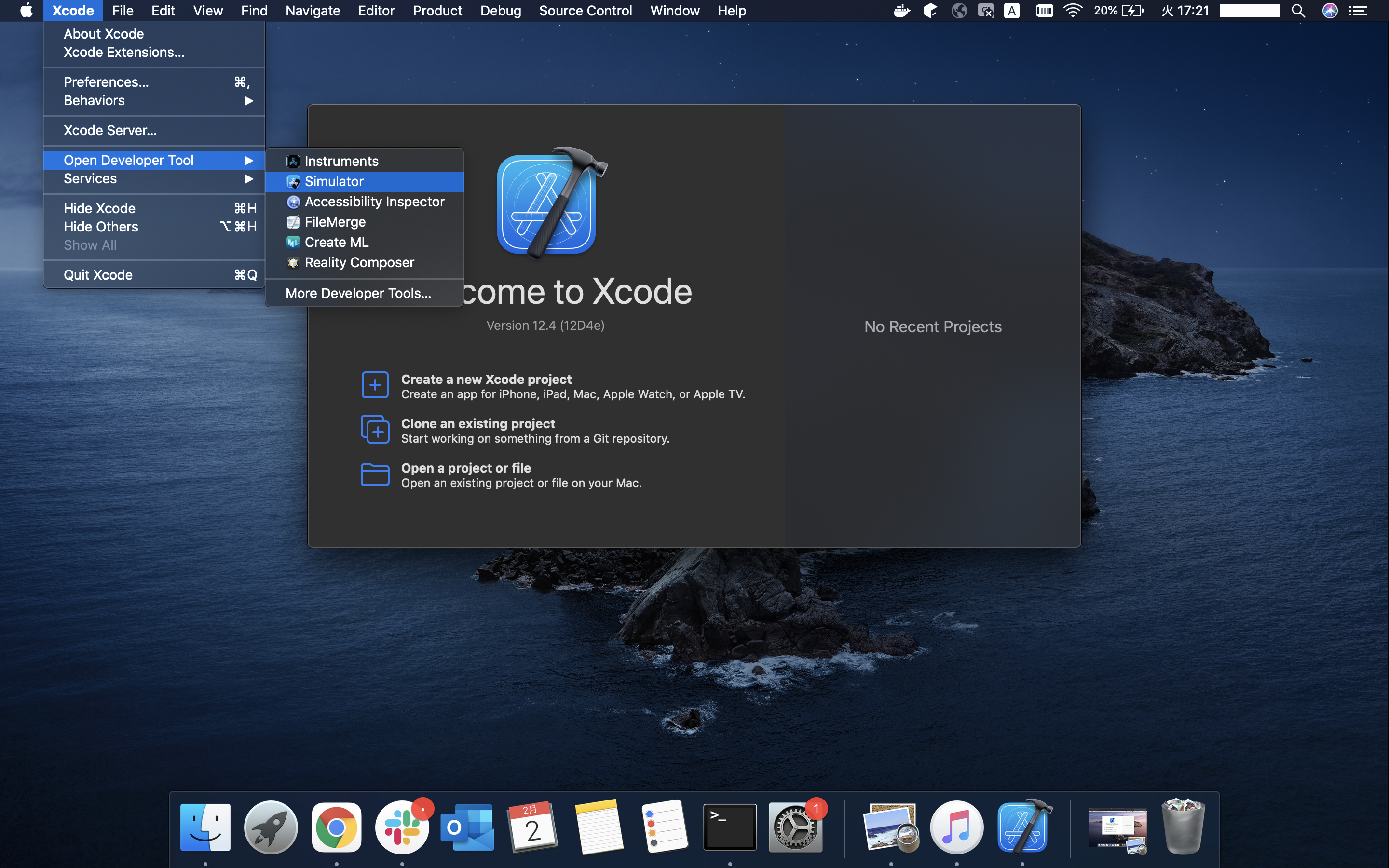Open FileMerge developer tool
Image resolution: width=1389 pixels, height=868 pixels.
(x=365, y=222)
